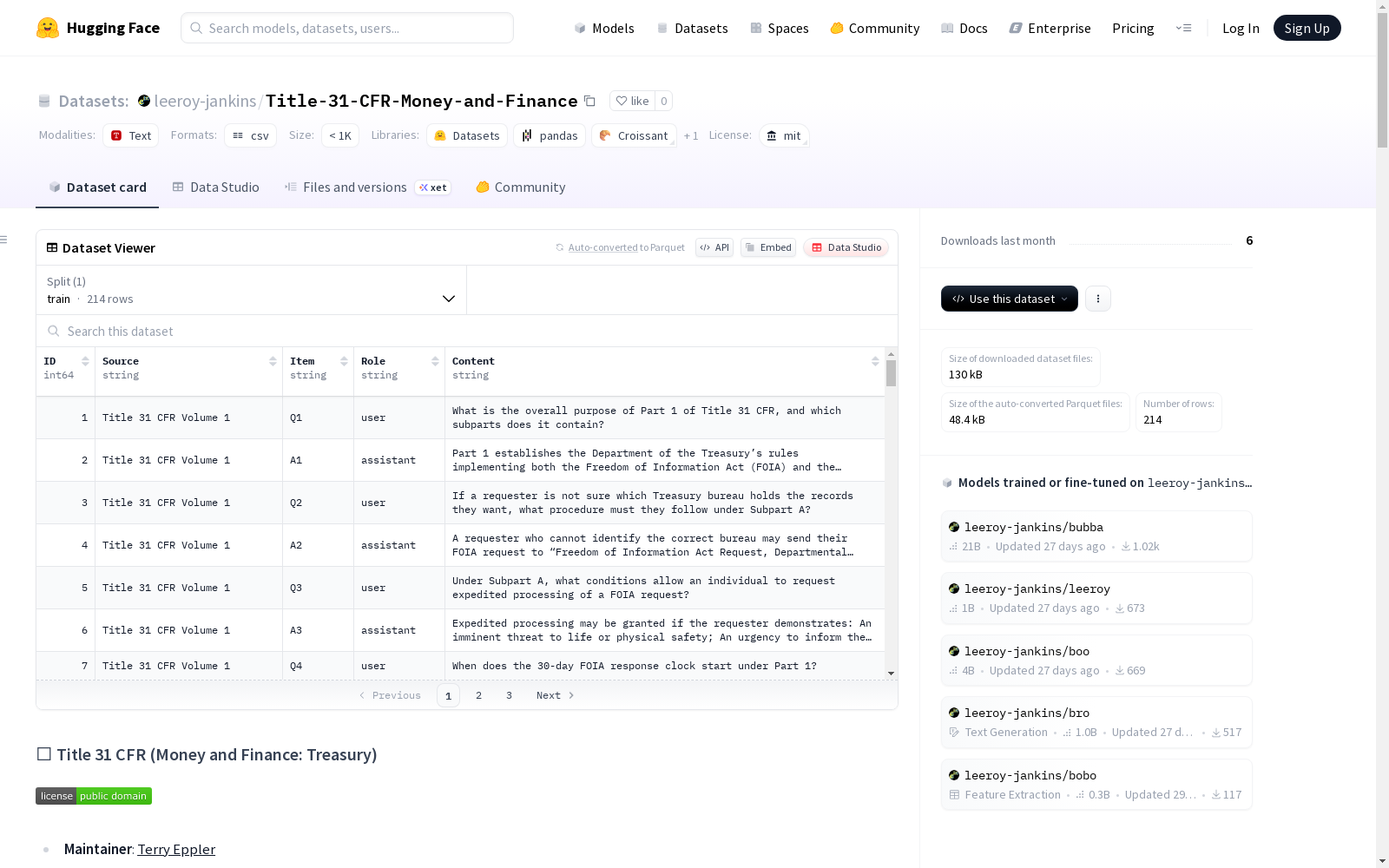Open the Pricing page

click(1133, 28)
